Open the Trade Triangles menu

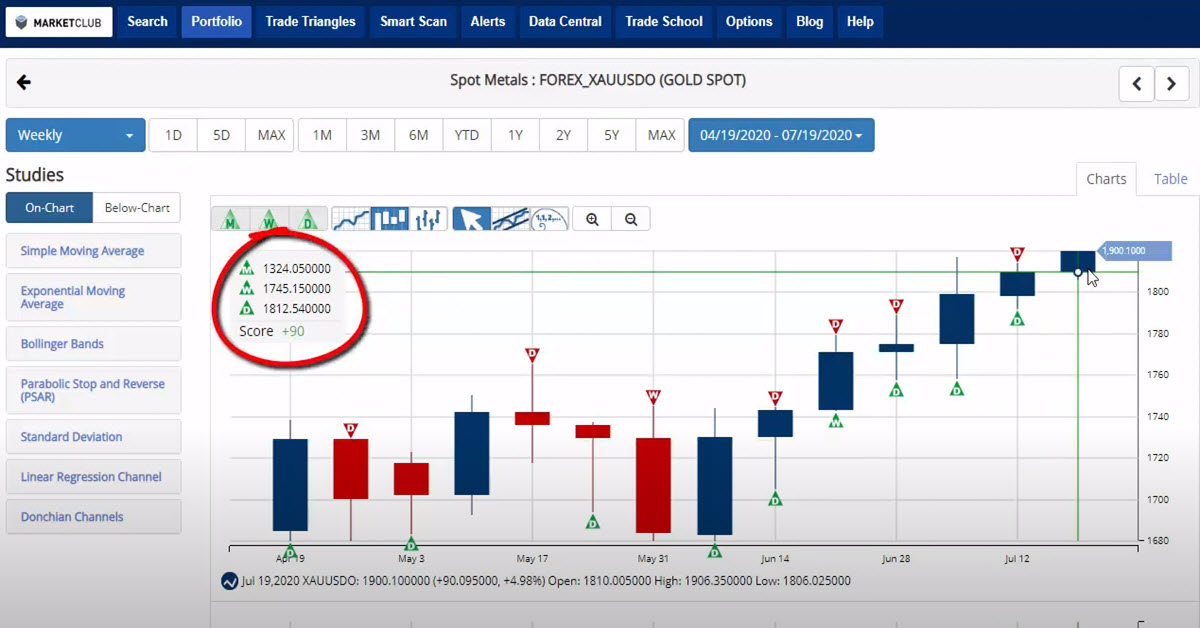coord(310,21)
